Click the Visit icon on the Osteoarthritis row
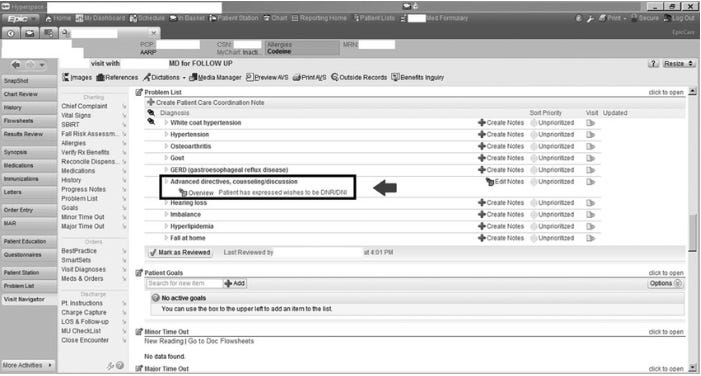 click(x=591, y=146)
